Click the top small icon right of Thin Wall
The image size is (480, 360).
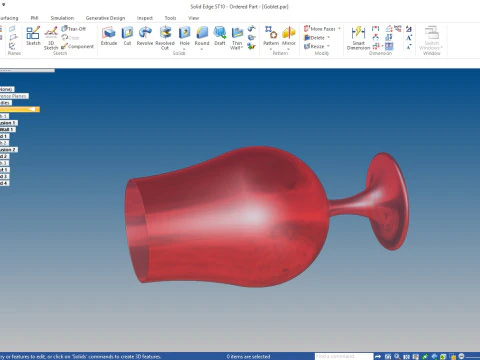252,29
